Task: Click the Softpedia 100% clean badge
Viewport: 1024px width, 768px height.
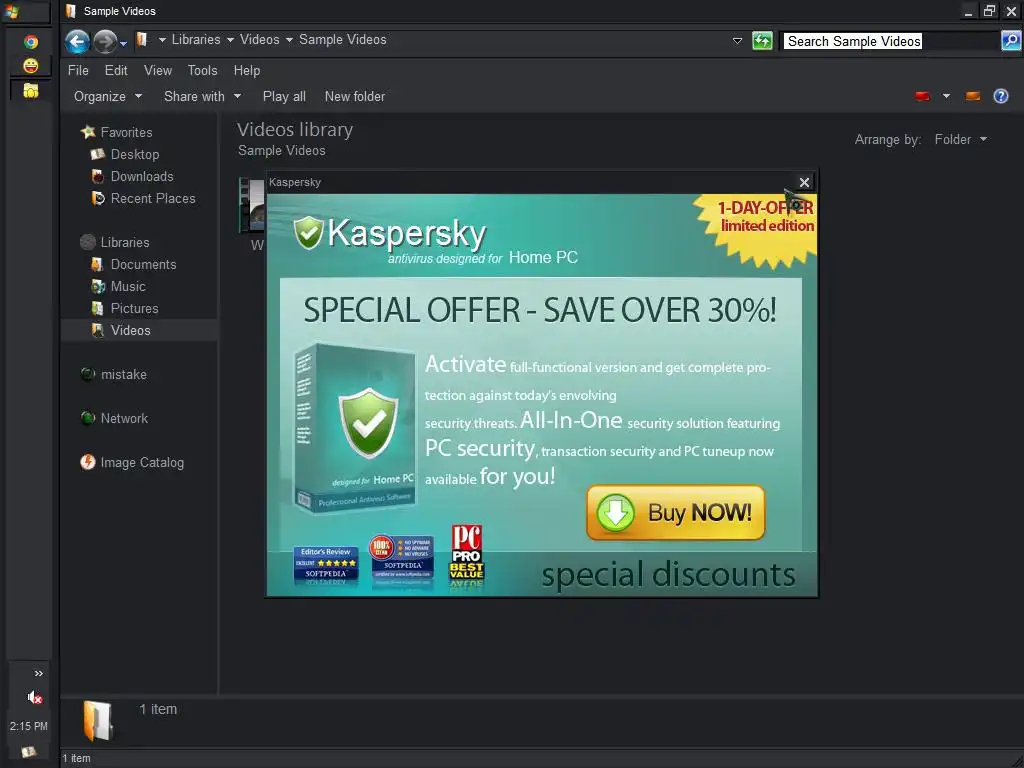Action: click(x=402, y=558)
